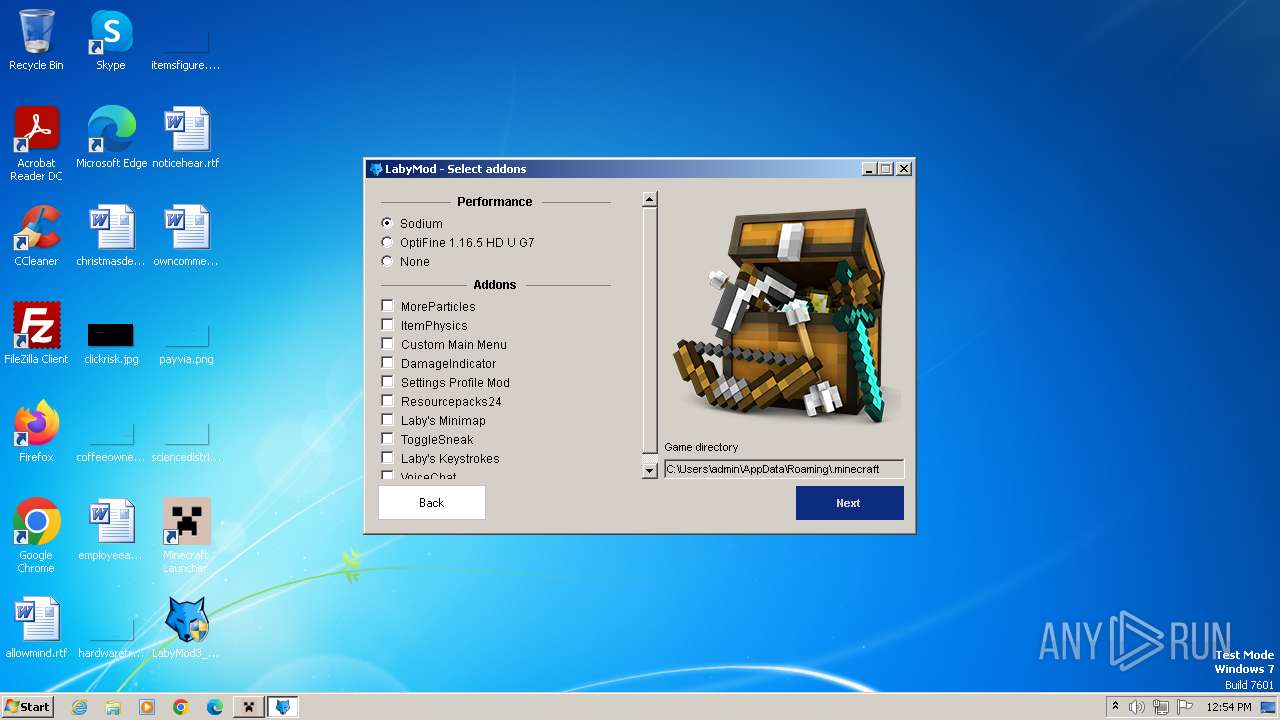Viewport: 1280px width, 720px height.
Task: Select the FileZilla Client desktop icon
Action: point(36,335)
